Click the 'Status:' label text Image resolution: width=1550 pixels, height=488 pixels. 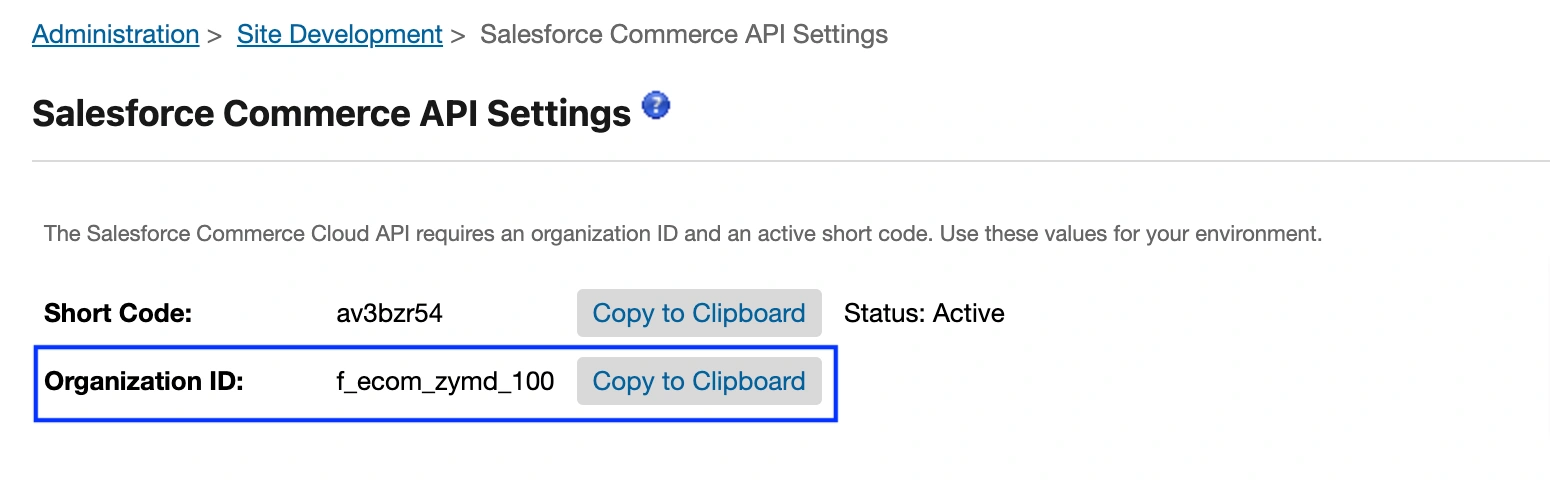[x=884, y=314]
